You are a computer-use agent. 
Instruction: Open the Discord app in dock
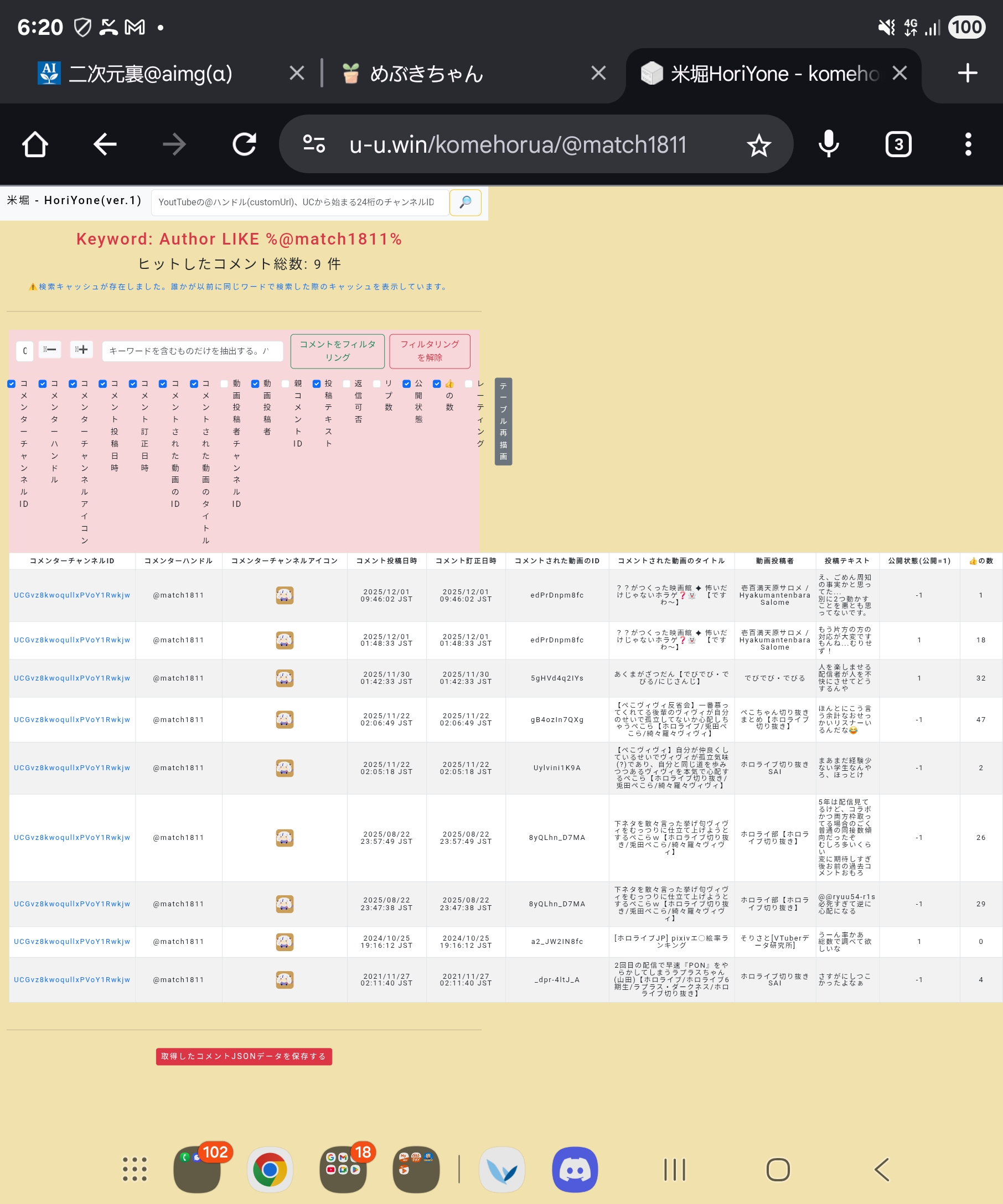[575, 1170]
